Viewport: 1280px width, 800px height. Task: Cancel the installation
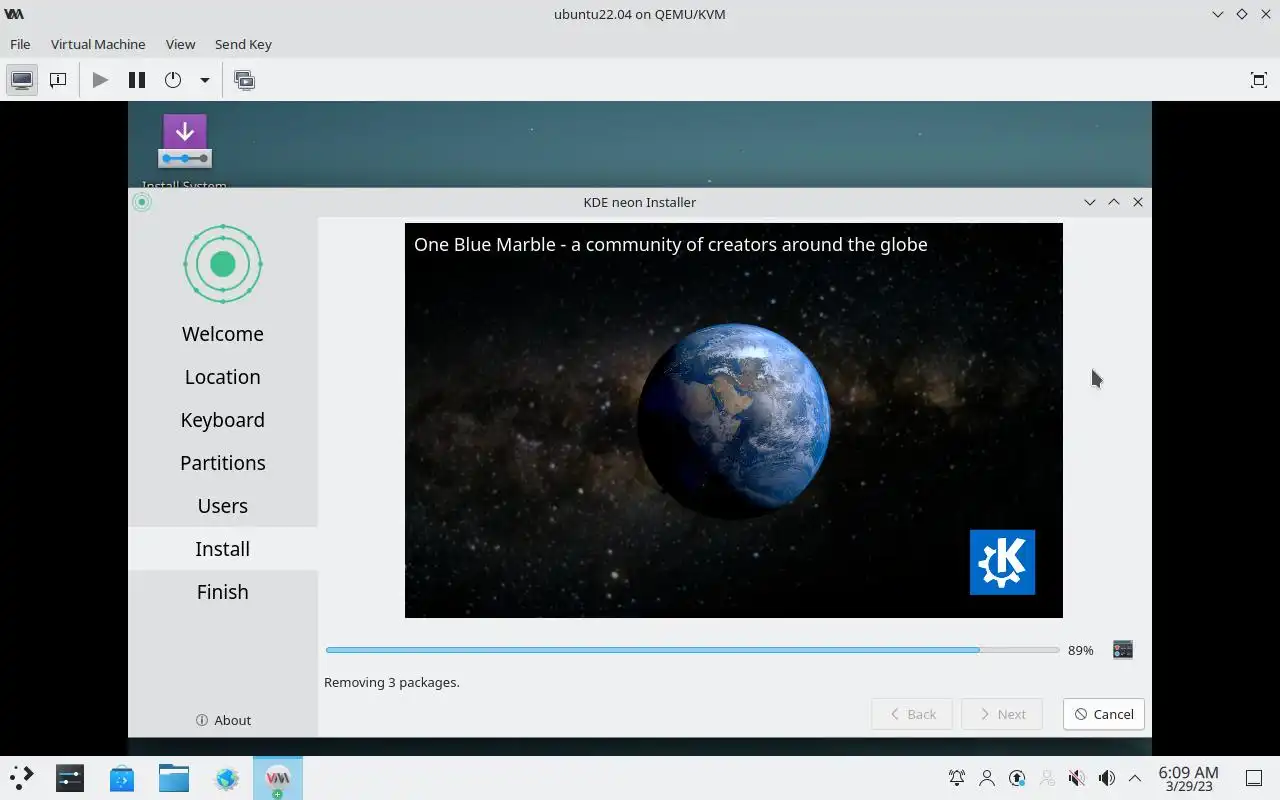pyautogui.click(x=1104, y=714)
